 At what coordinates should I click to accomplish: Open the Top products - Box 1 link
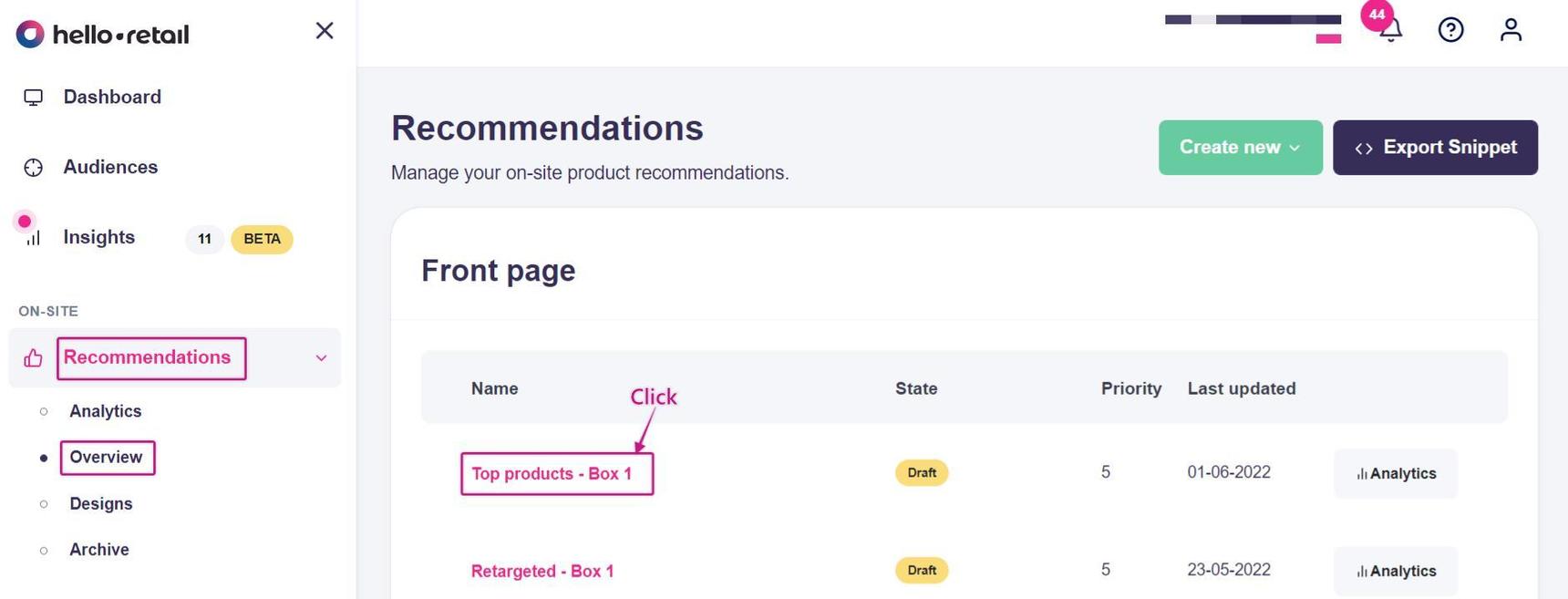point(552,474)
